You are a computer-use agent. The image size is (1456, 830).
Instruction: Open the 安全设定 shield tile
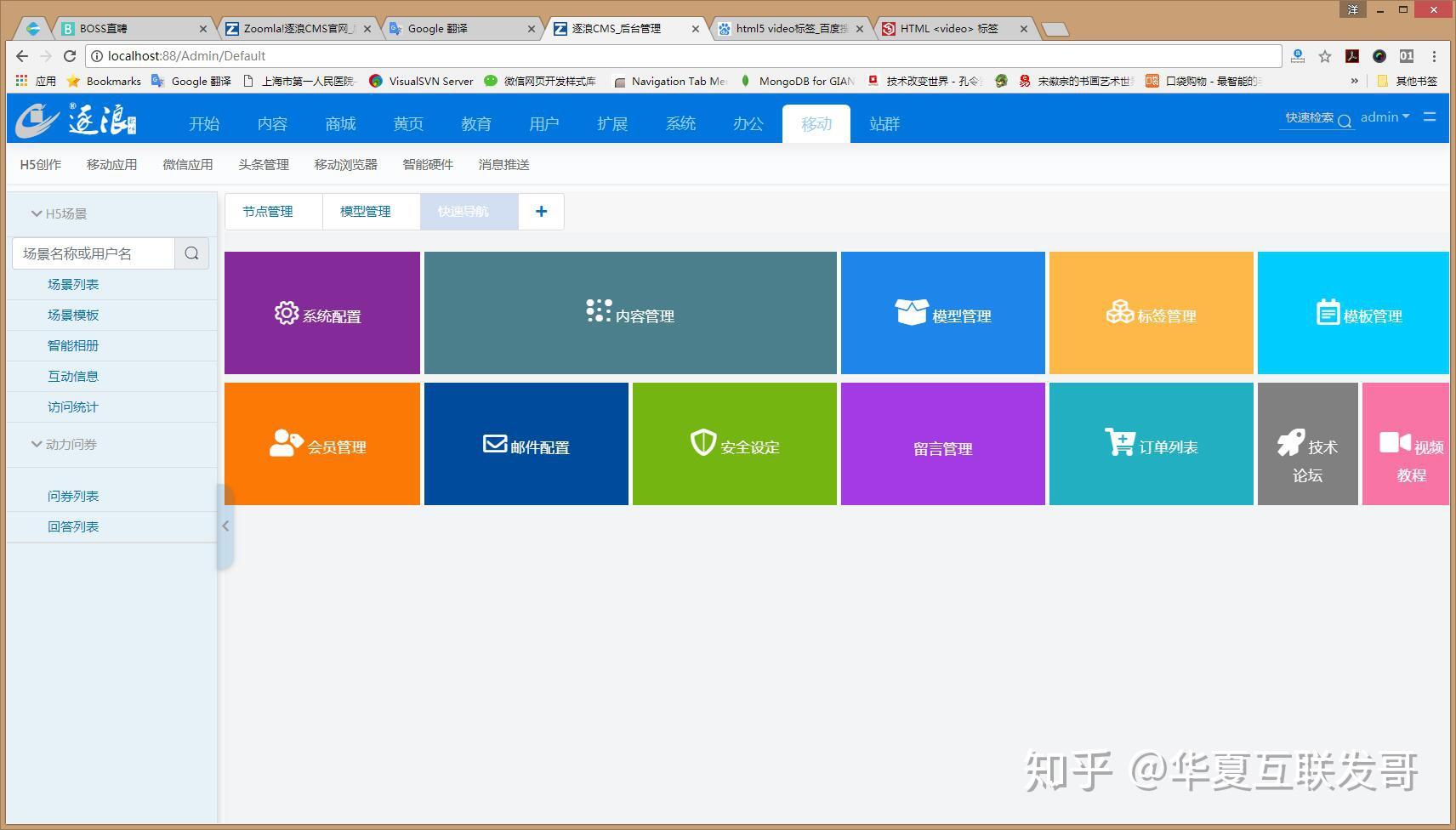point(735,444)
